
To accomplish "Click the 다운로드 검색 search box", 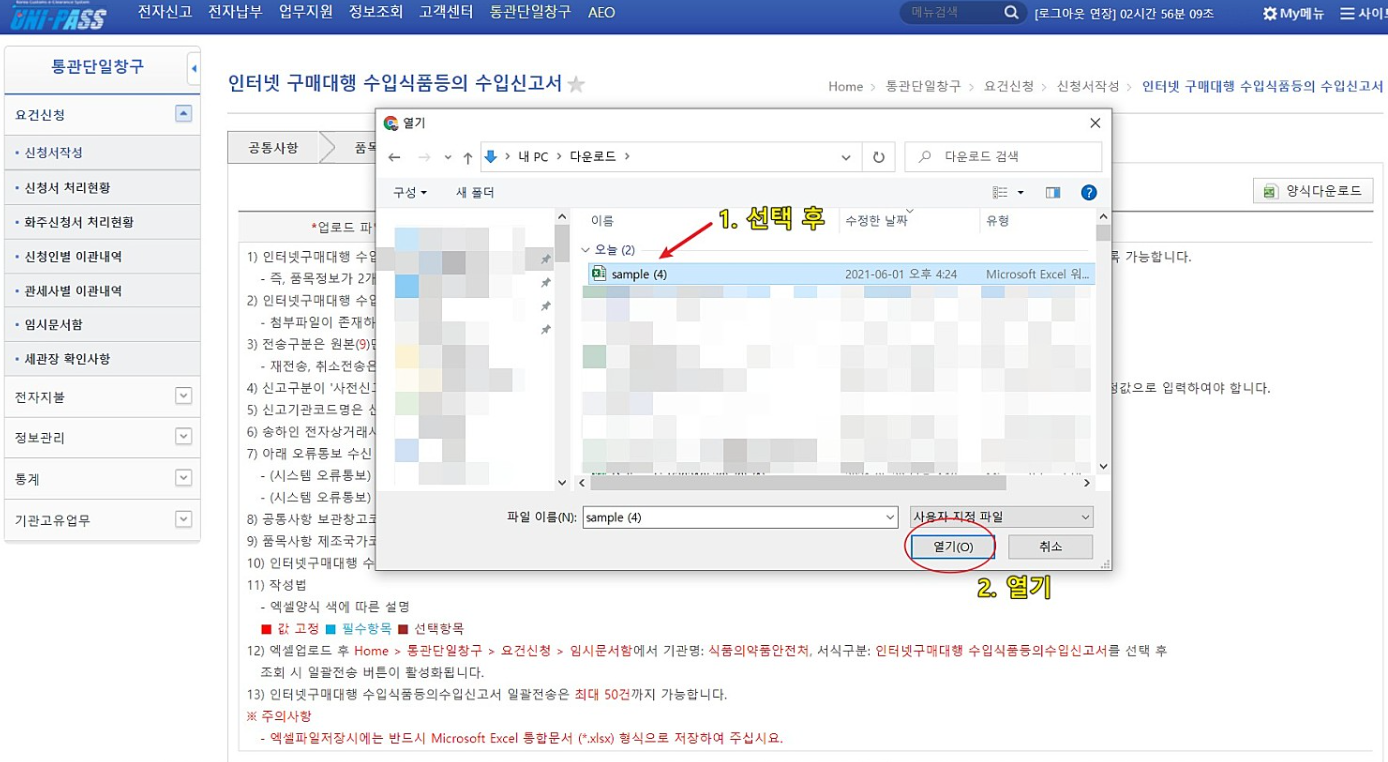I will tap(1003, 157).
